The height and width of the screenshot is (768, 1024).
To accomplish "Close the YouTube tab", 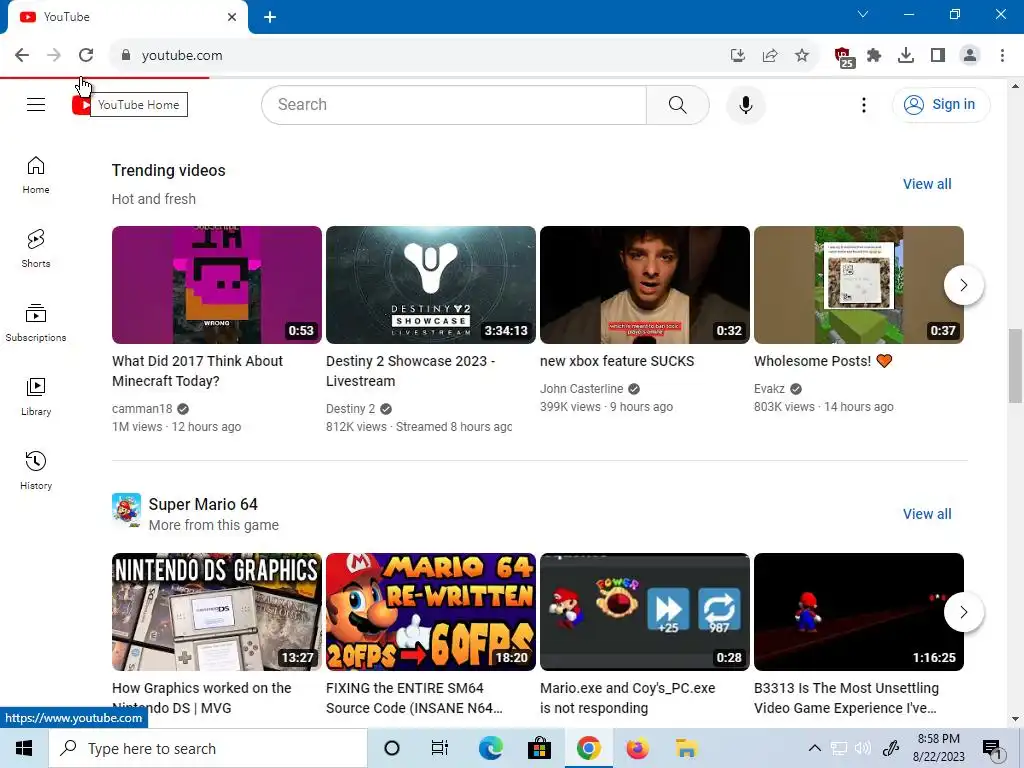I will click(232, 17).
